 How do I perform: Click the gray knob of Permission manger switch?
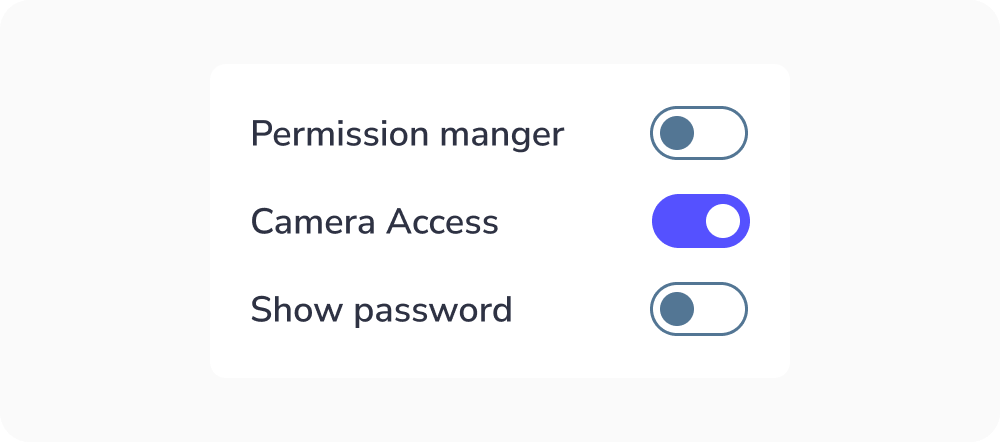pyautogui.click(x=677, y=133)
